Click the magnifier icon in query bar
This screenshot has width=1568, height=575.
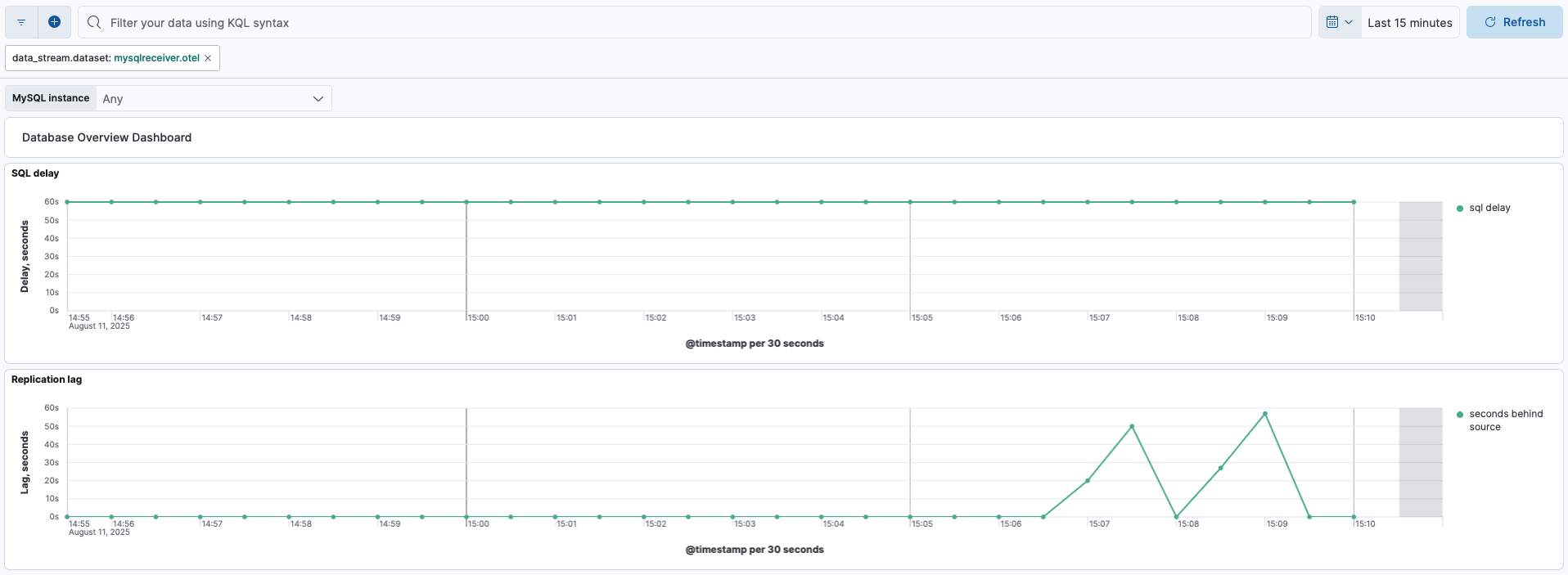[94, 22]
